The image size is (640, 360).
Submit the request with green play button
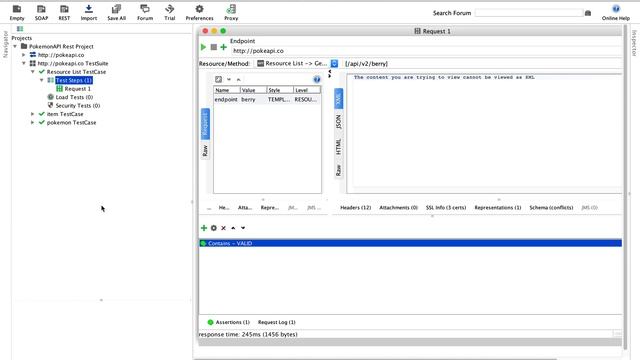203,47
